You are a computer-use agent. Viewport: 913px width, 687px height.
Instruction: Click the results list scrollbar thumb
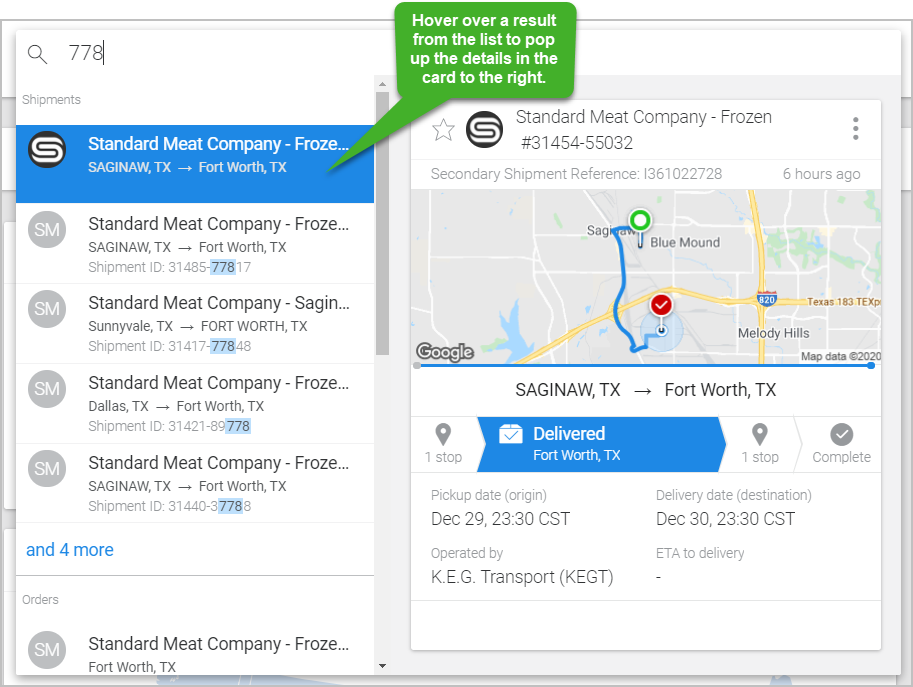tap(382, 223)
